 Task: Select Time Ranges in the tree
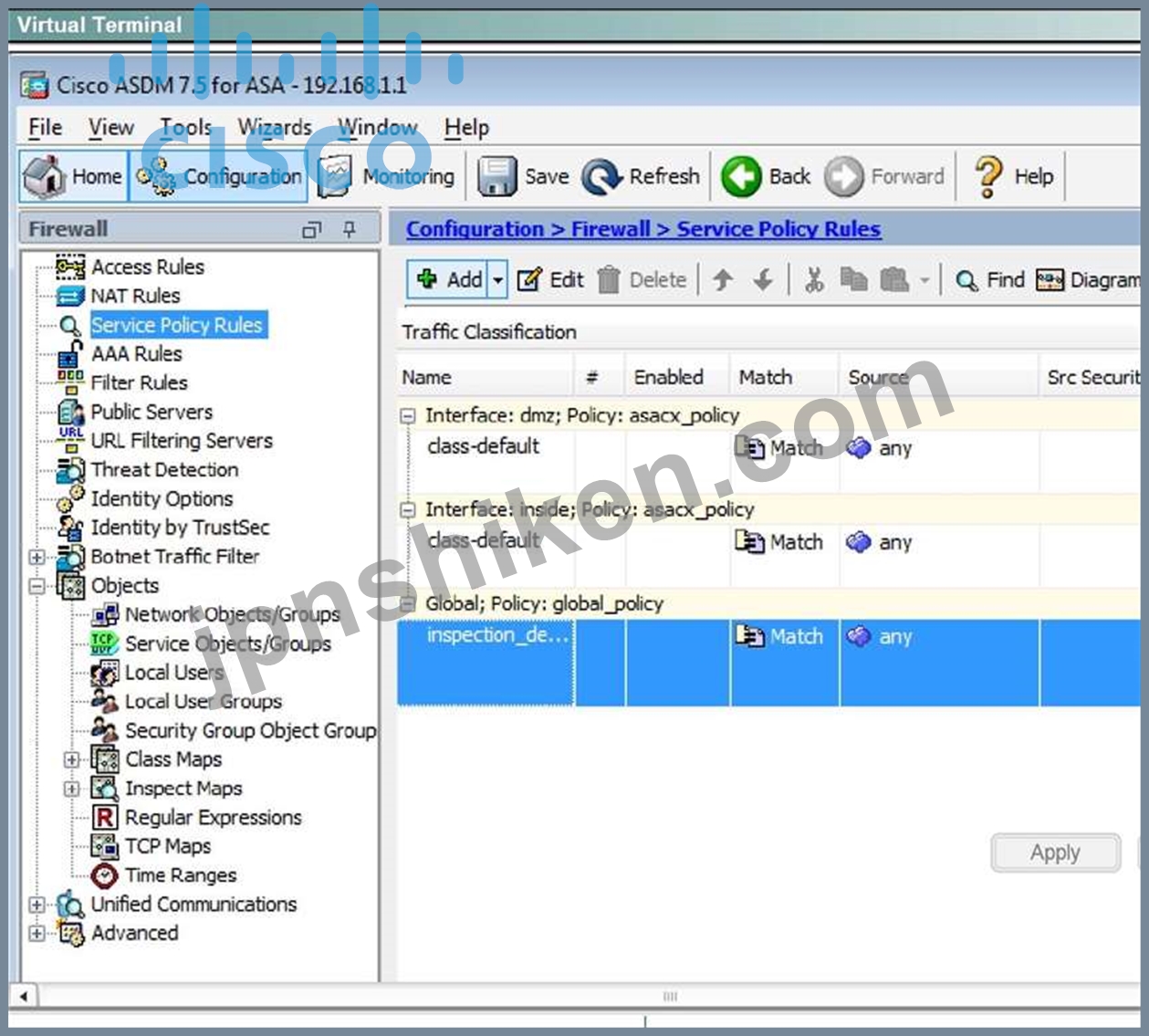coord(181,875)
